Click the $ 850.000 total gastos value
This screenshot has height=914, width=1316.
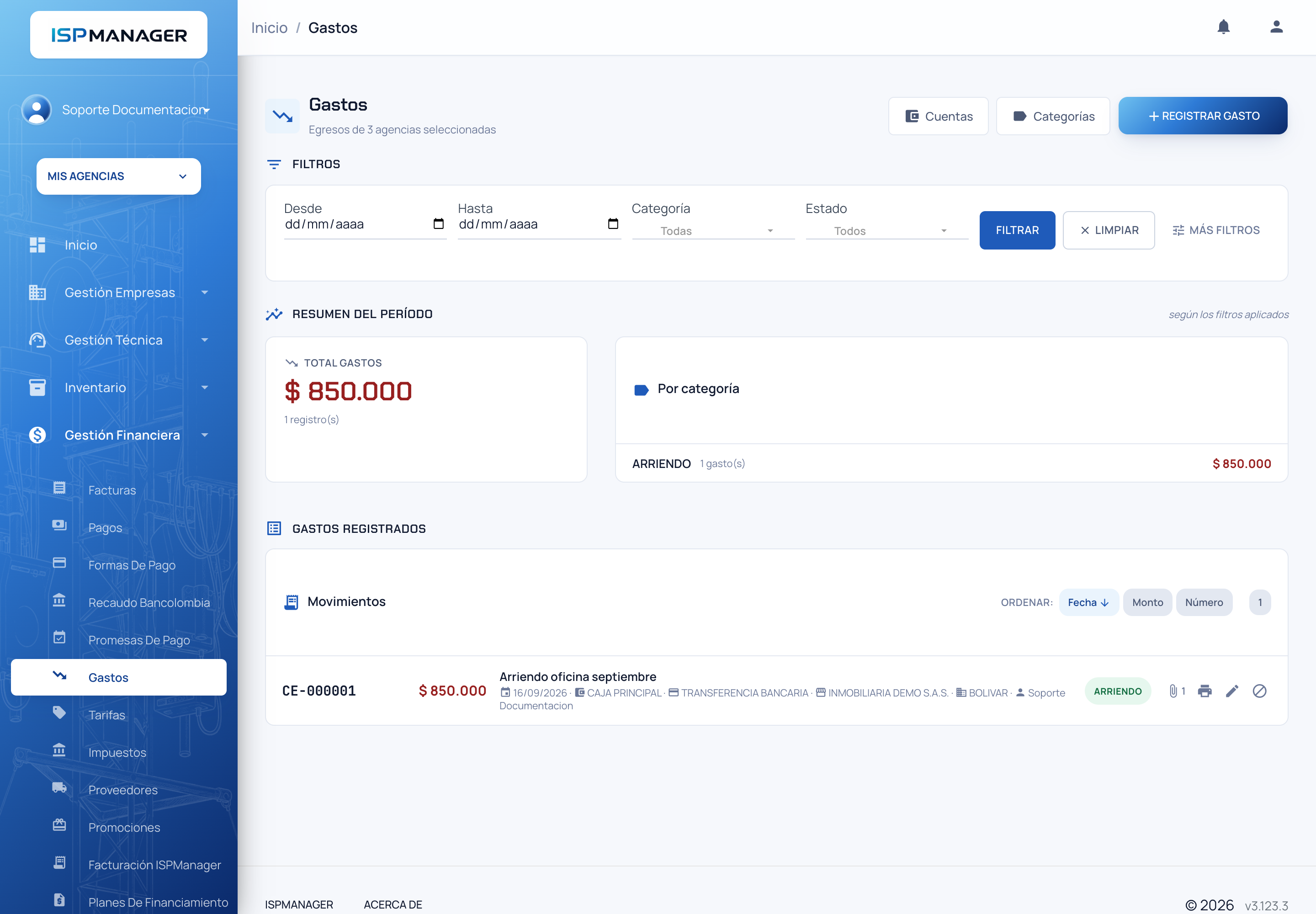tap(348, 391)
